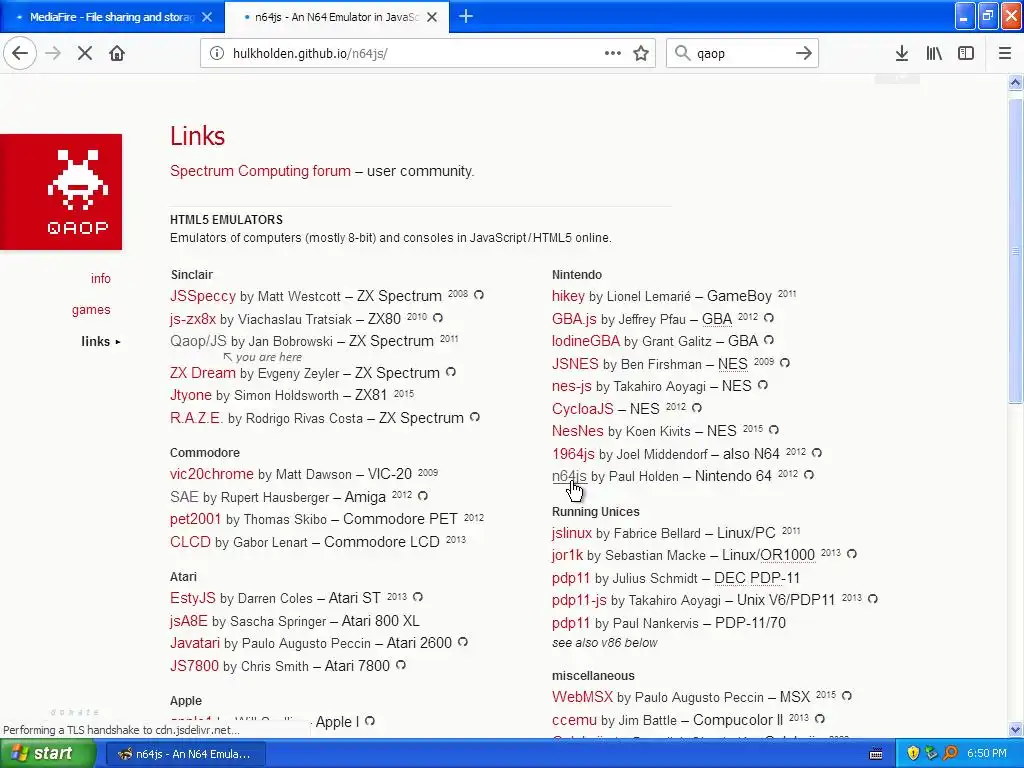Open the browser home page
Image resolution: width=1024 pixels, height=768 pixels.
point(117,54)
